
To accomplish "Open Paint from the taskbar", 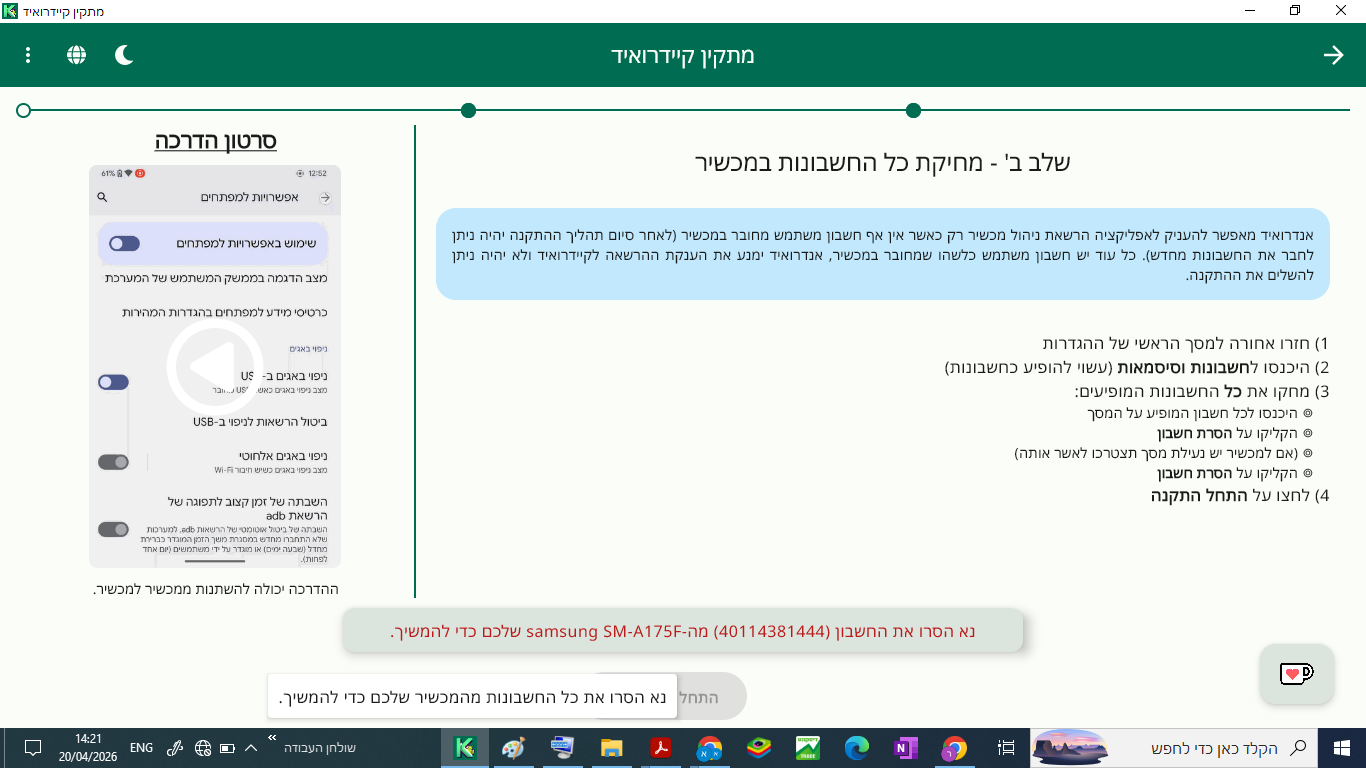I will 513,748.
